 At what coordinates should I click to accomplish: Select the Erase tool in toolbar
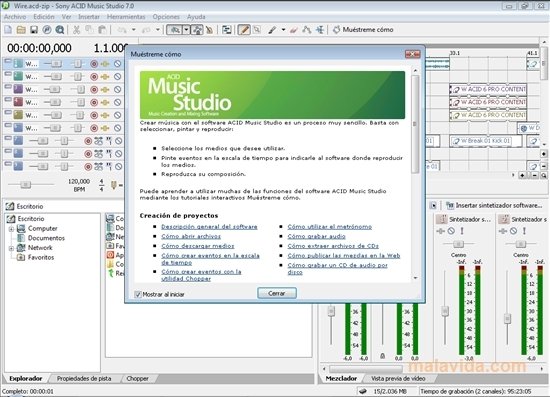pos(294,30)
